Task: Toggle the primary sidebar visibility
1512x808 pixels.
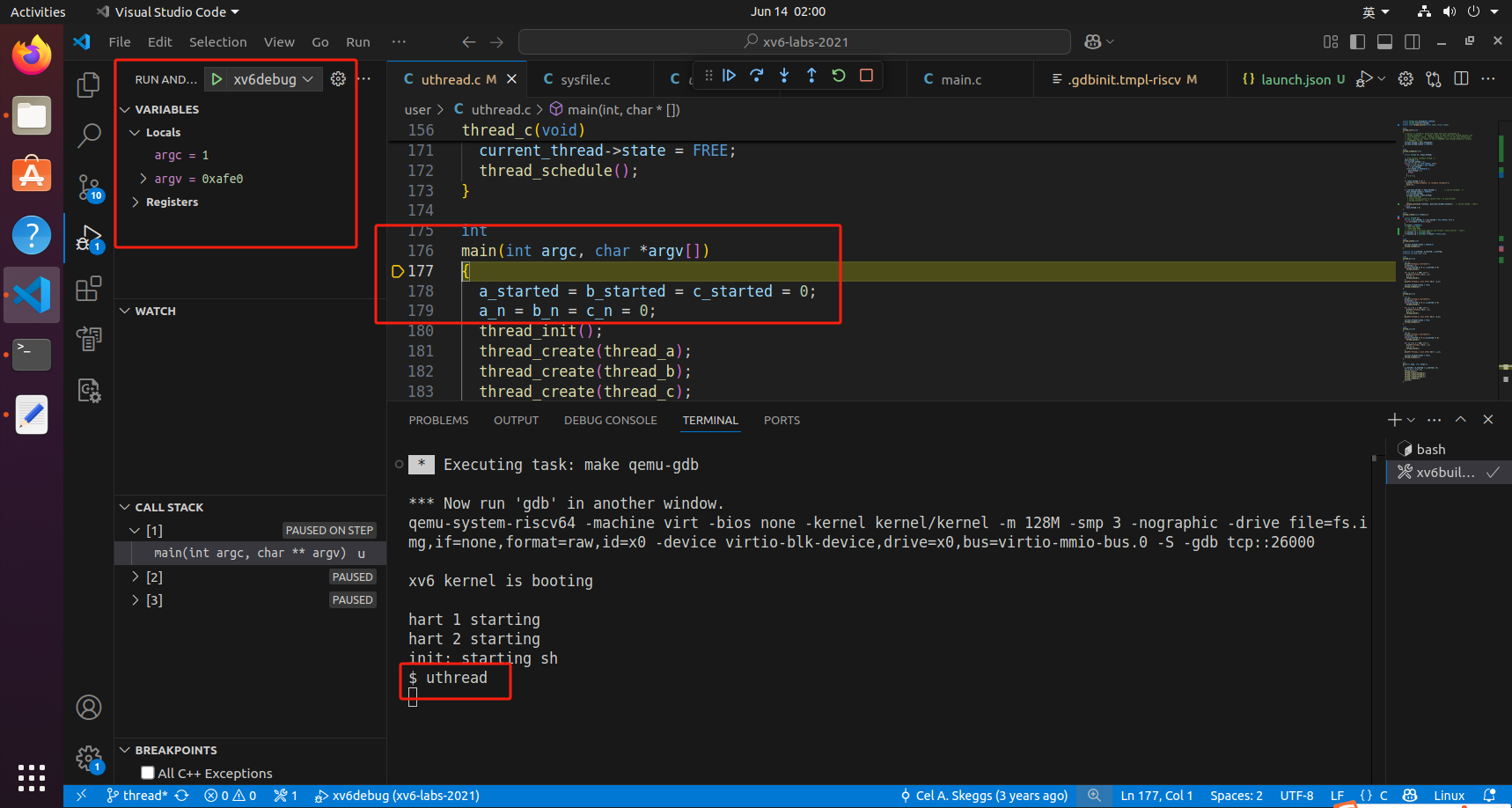Action: click(1357, 40)
